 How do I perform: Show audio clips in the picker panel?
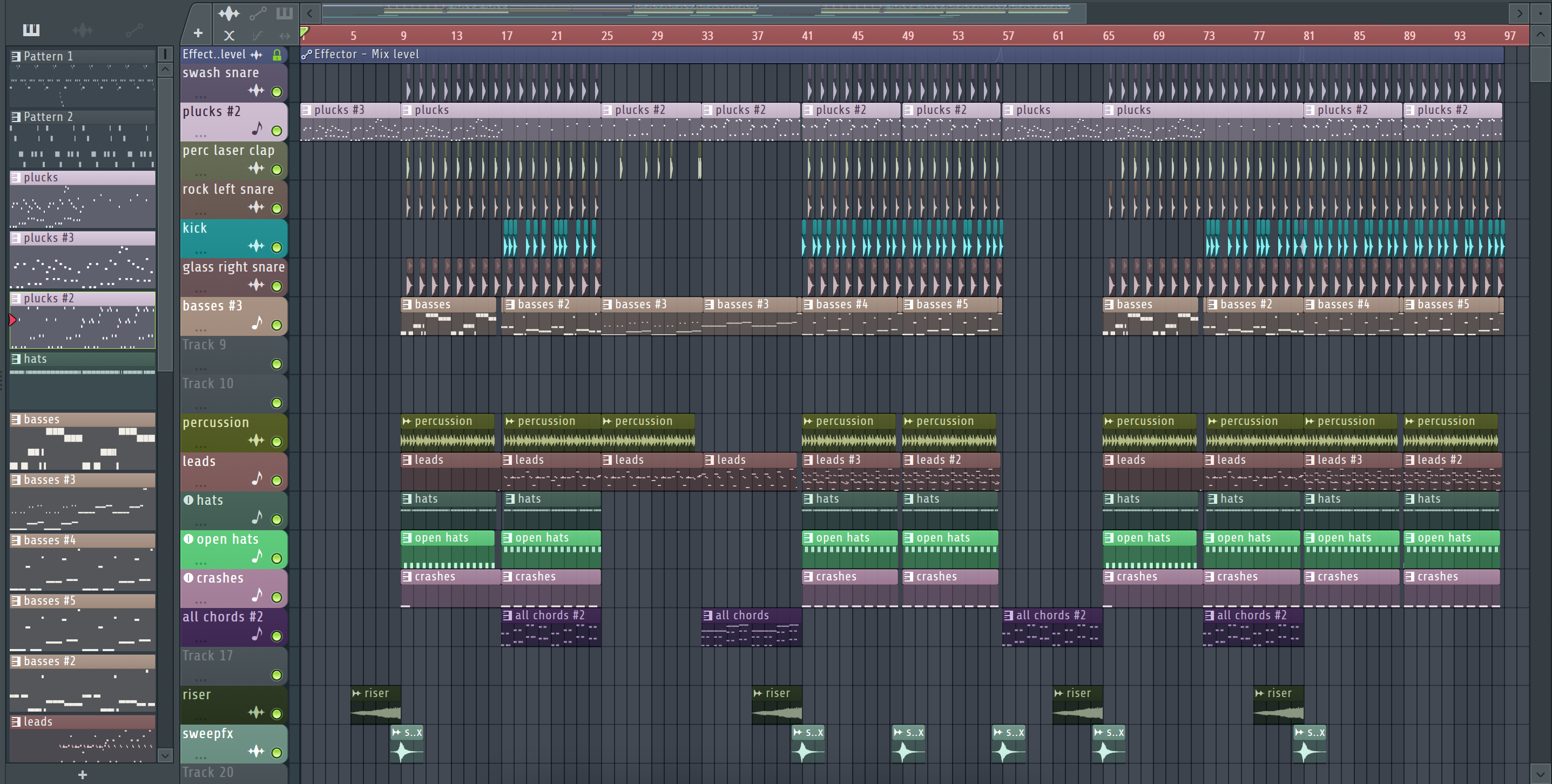coord(83,30)
